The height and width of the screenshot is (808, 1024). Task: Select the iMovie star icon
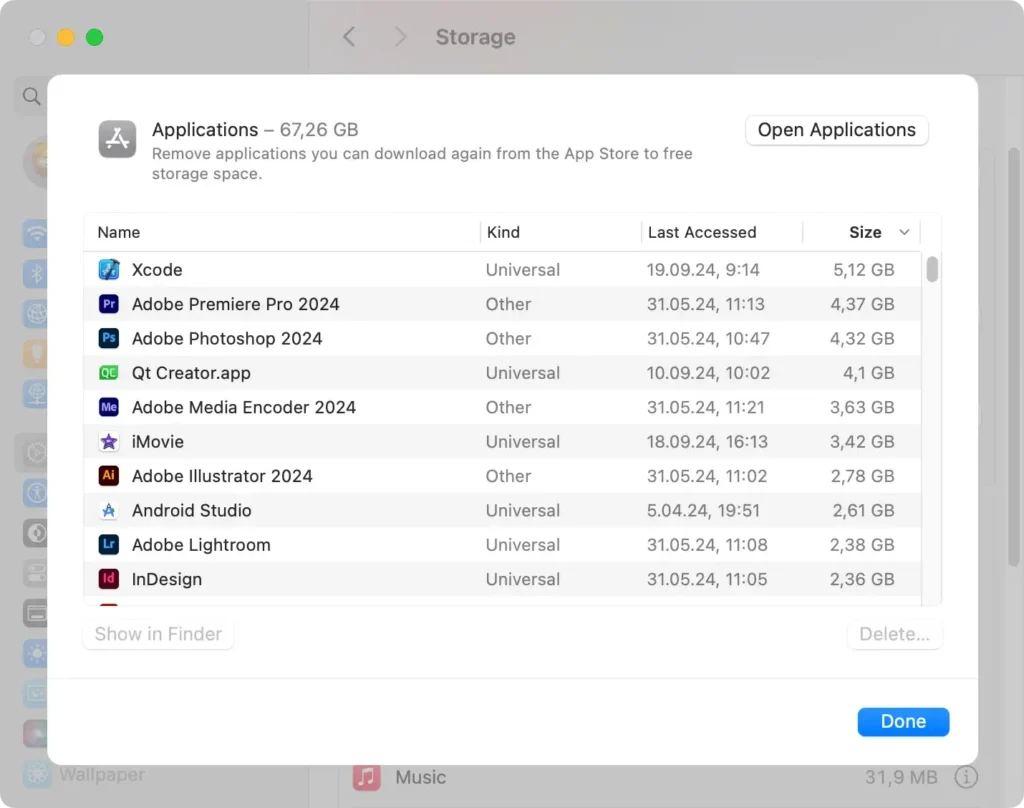109,442
